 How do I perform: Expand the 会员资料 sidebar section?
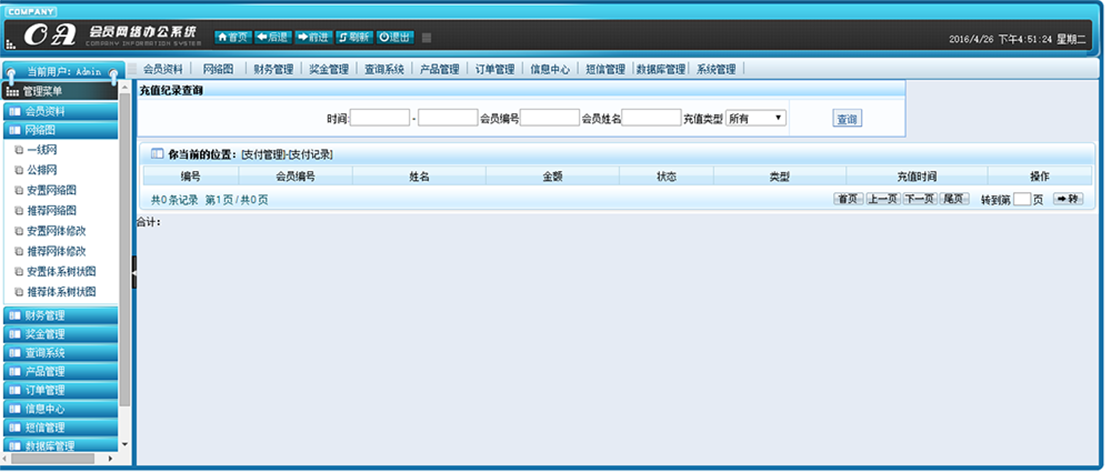pos(61,111)
